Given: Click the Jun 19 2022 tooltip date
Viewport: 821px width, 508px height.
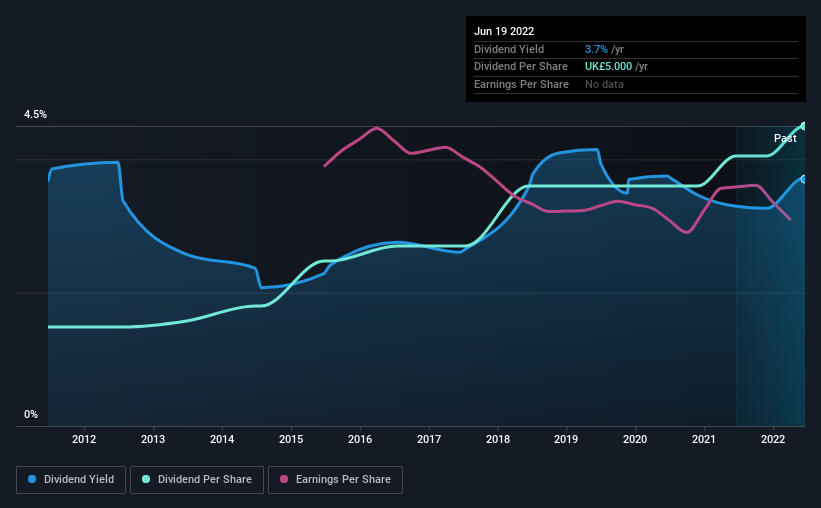Looking at the screenshot, I should (x=504, y=31).
